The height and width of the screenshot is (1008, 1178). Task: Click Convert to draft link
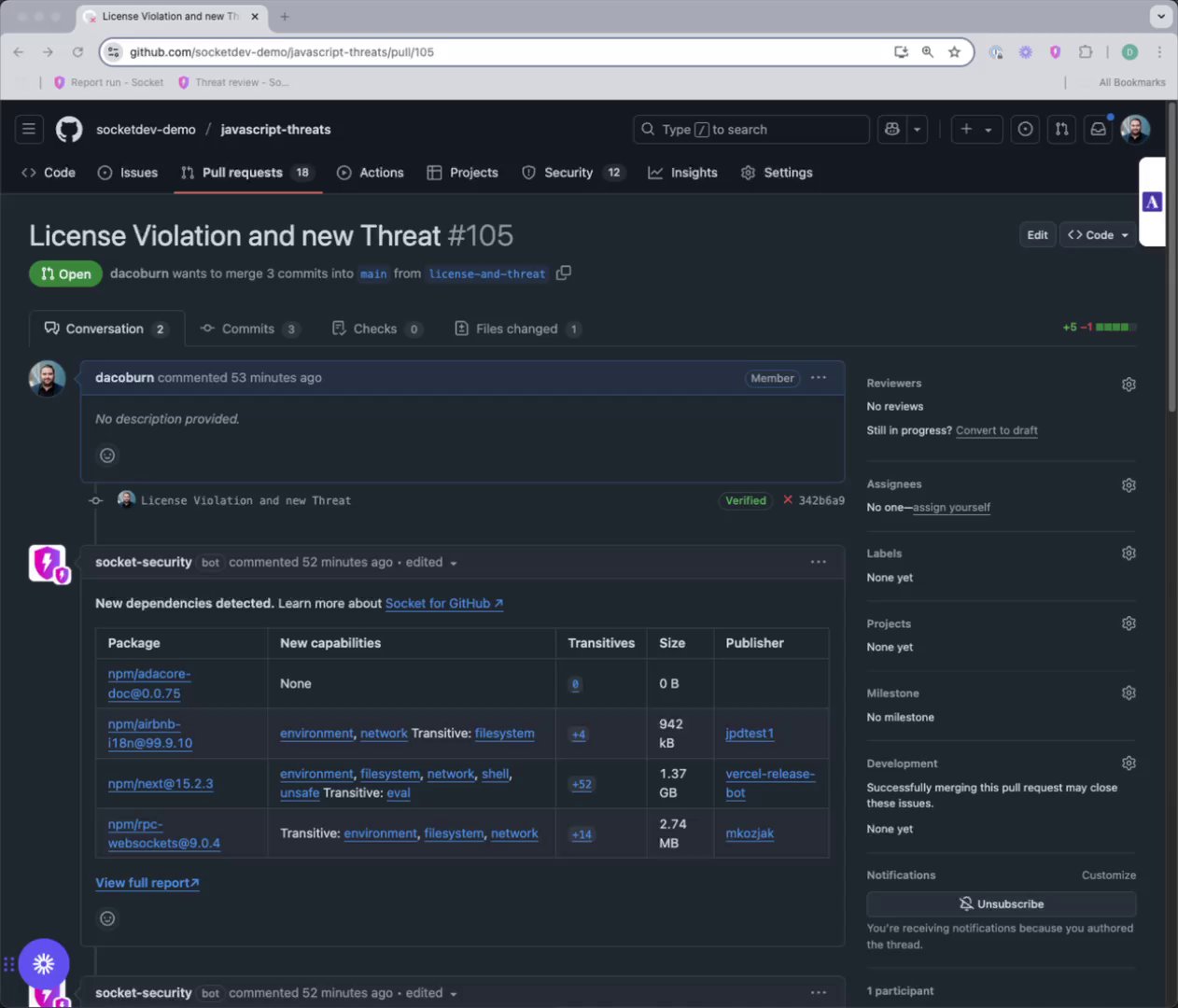click(x=996, y=430)
